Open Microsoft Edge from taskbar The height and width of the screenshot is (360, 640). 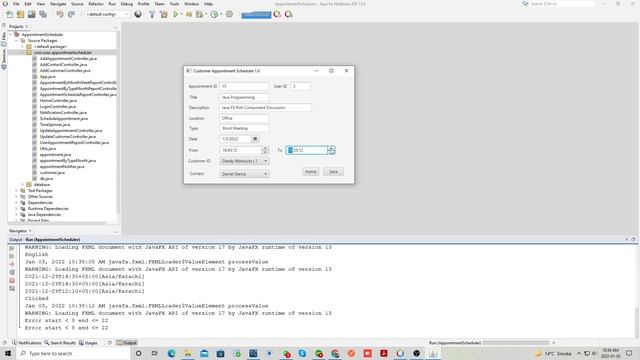tap(171, 353)
